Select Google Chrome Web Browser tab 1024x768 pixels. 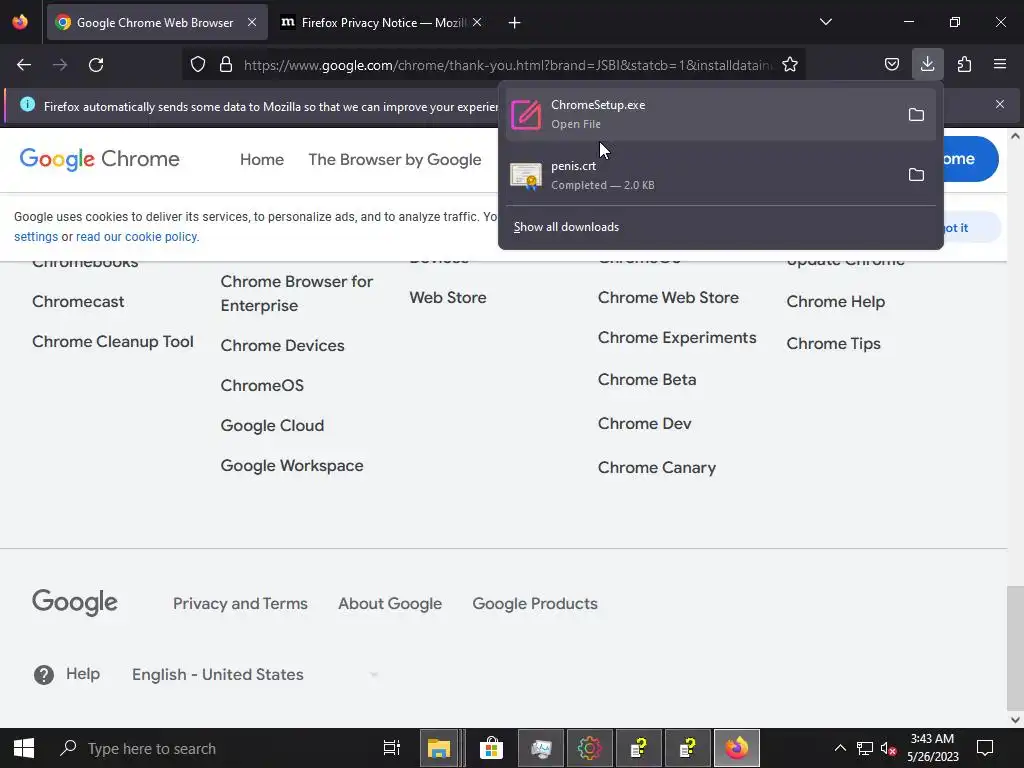click(x=157, y=22)
